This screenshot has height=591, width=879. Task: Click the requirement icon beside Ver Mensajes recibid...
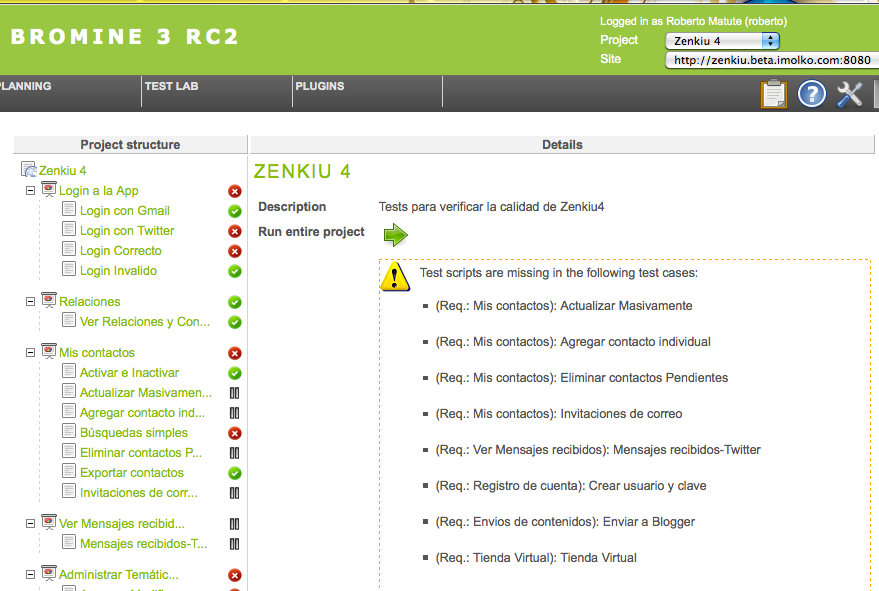49,523
